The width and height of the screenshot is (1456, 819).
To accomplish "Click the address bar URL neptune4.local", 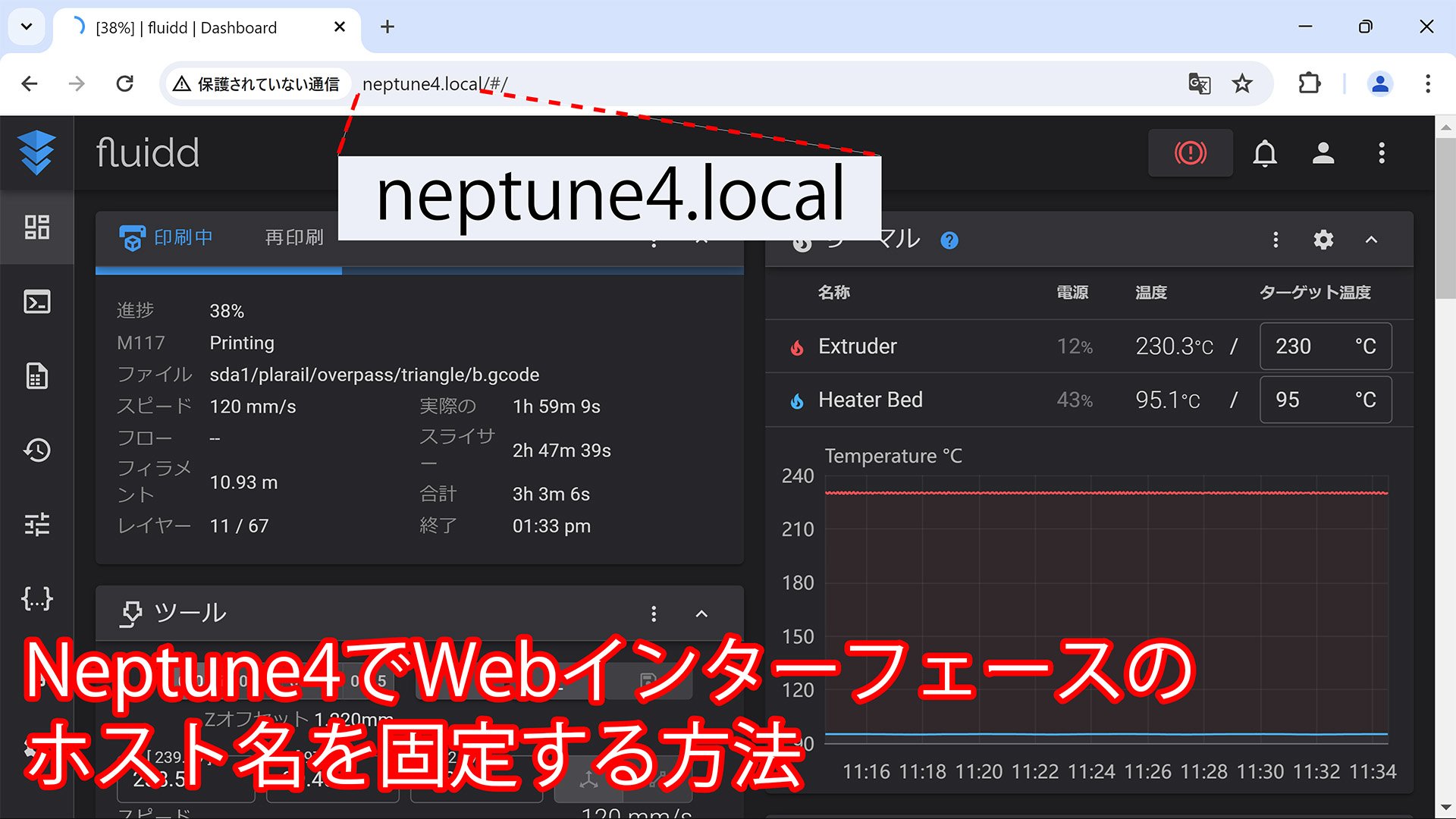I will click(x=435, y=83).
